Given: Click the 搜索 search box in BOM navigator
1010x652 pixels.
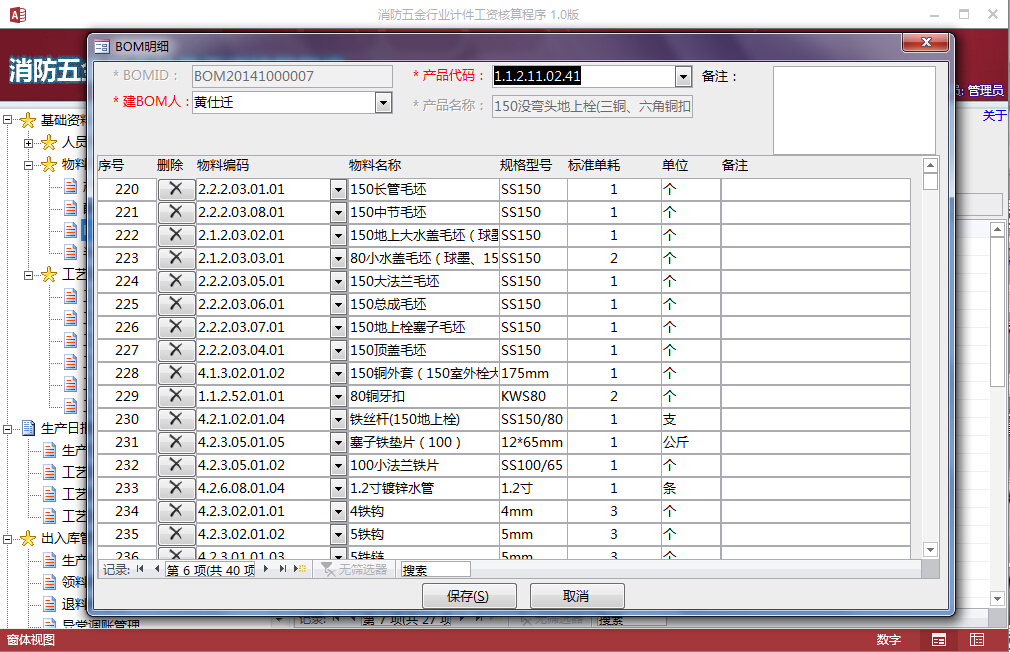Looking at the screenshot, I should coord(435,570).
